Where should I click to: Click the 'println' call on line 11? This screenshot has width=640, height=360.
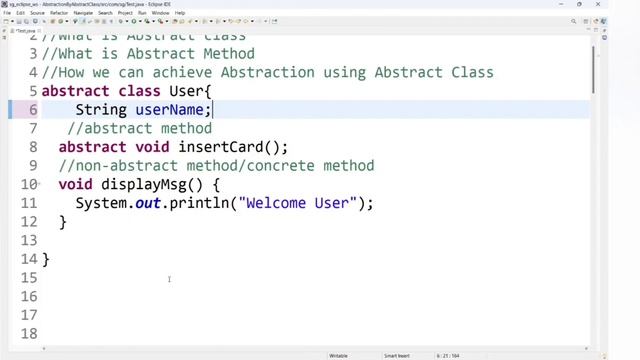pos(199,203)
